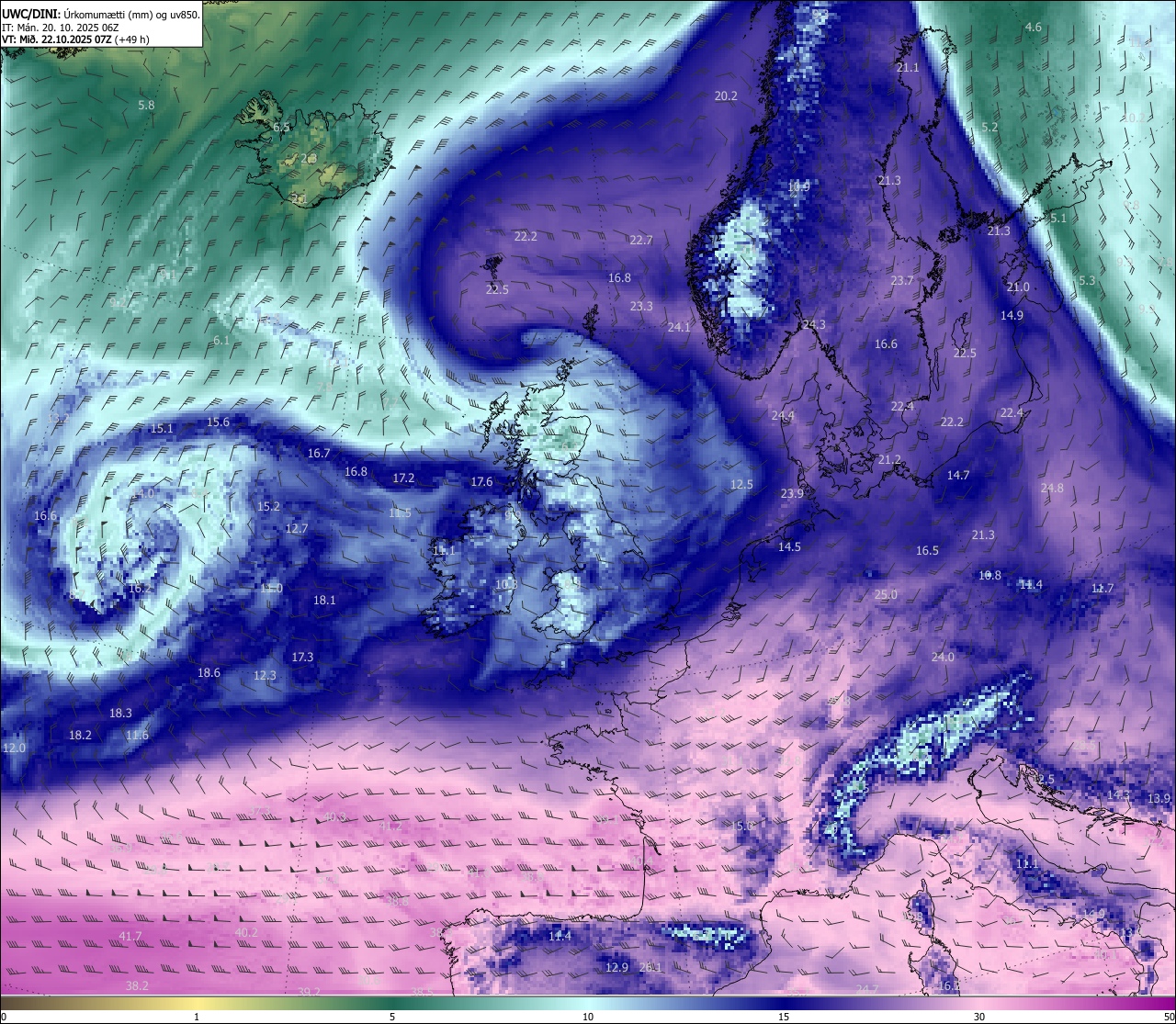Click the 12.3 value label

[x=265, y=676]
